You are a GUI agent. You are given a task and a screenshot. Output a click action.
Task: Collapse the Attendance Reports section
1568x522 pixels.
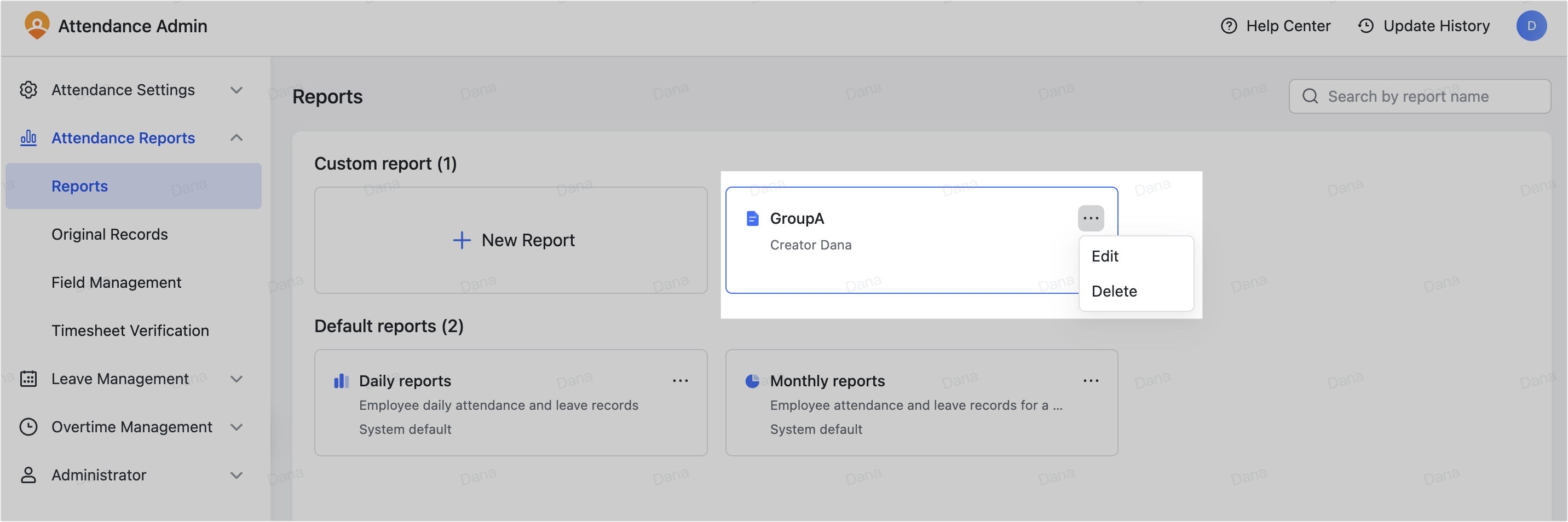click(237, 137)
